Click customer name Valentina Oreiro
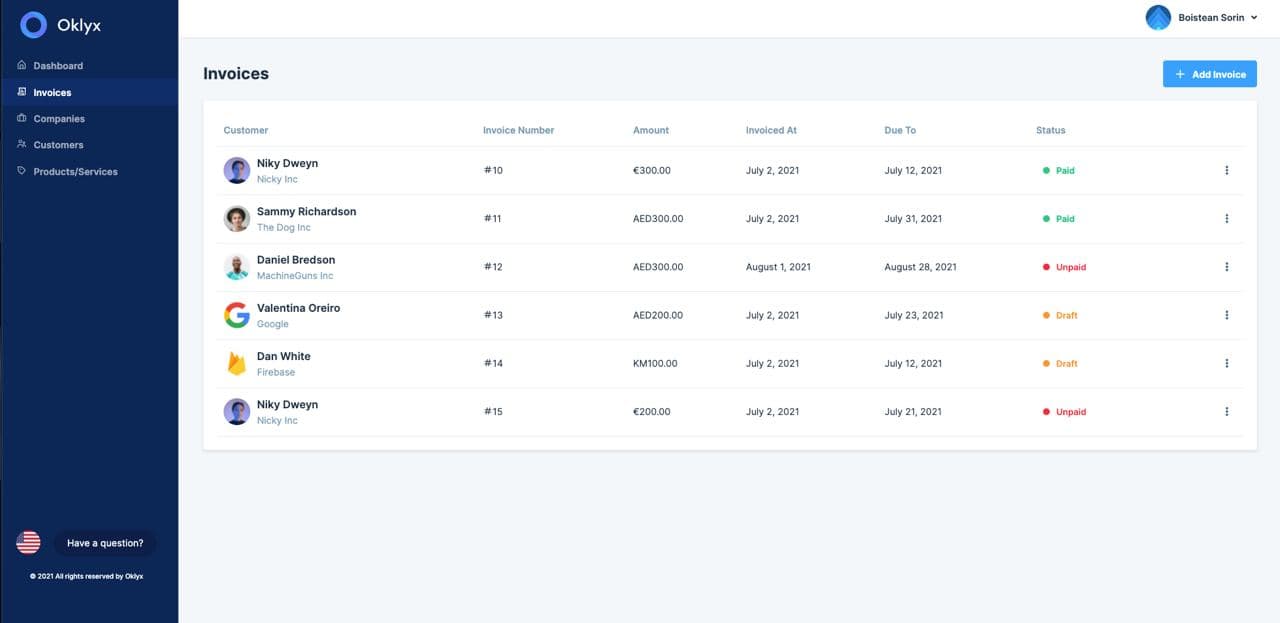The width and height of the screenshot is (1280, 623). click(298, 308)
